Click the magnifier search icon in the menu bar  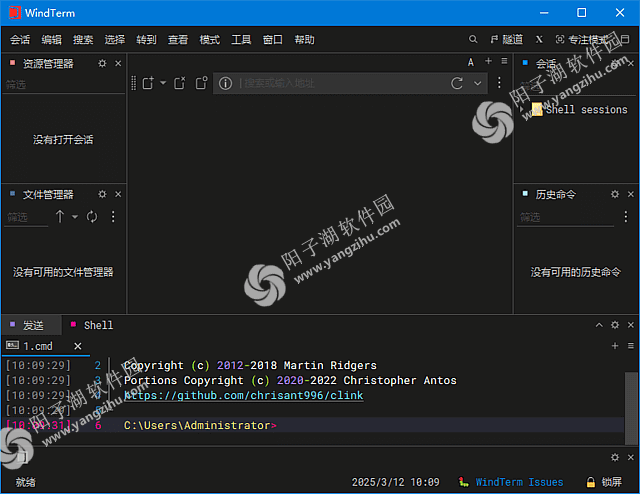(x=473, y=39)
